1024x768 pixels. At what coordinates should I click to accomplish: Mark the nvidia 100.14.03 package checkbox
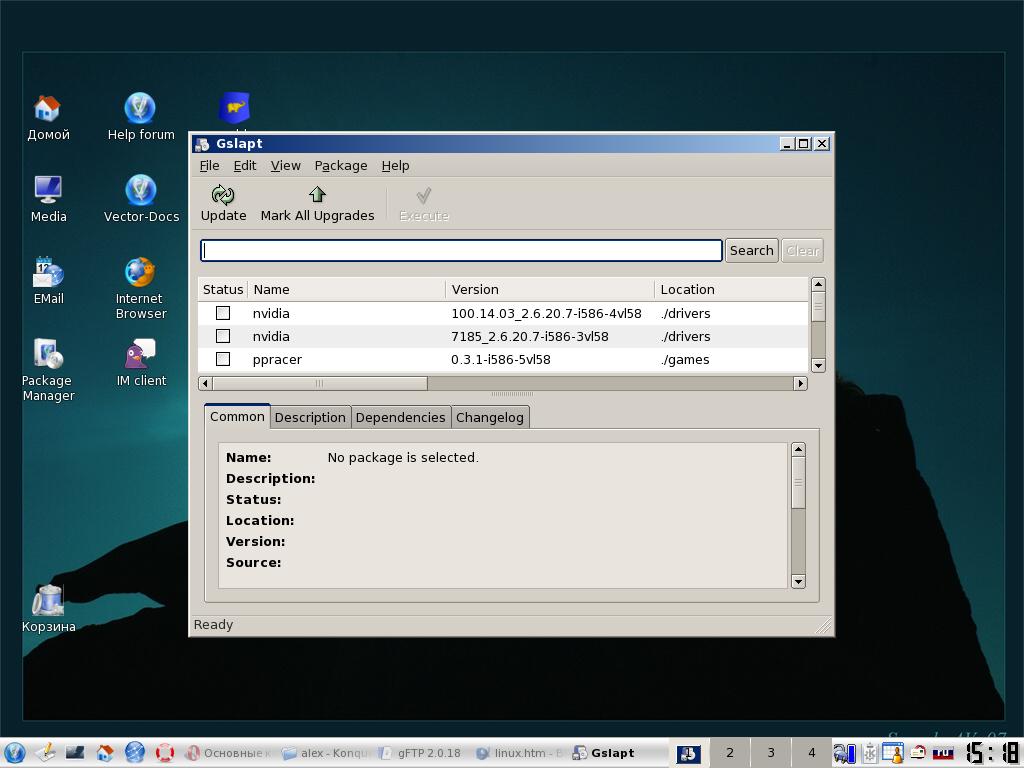pos(223,313)
